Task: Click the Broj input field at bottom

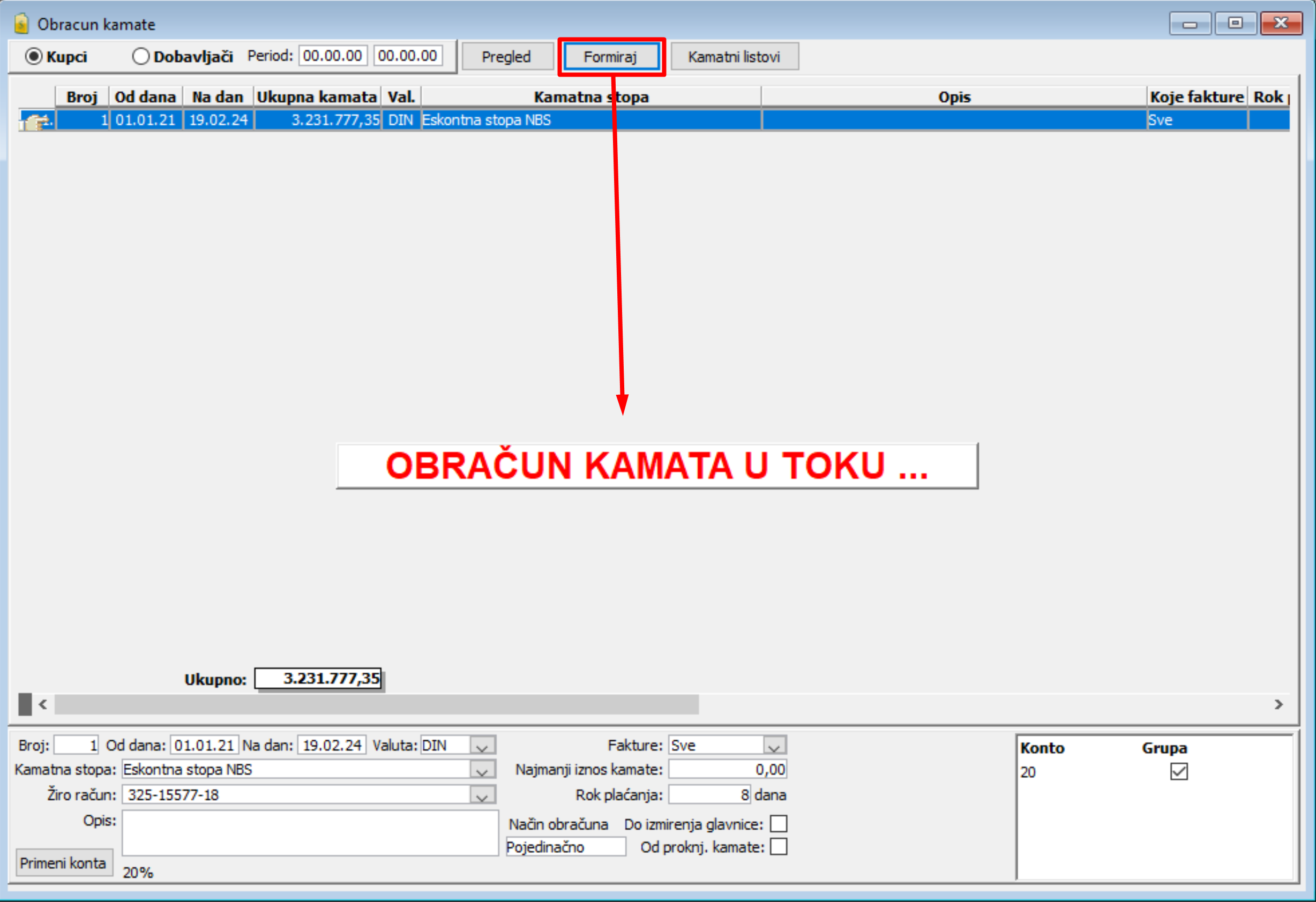Action: point(77,745)
